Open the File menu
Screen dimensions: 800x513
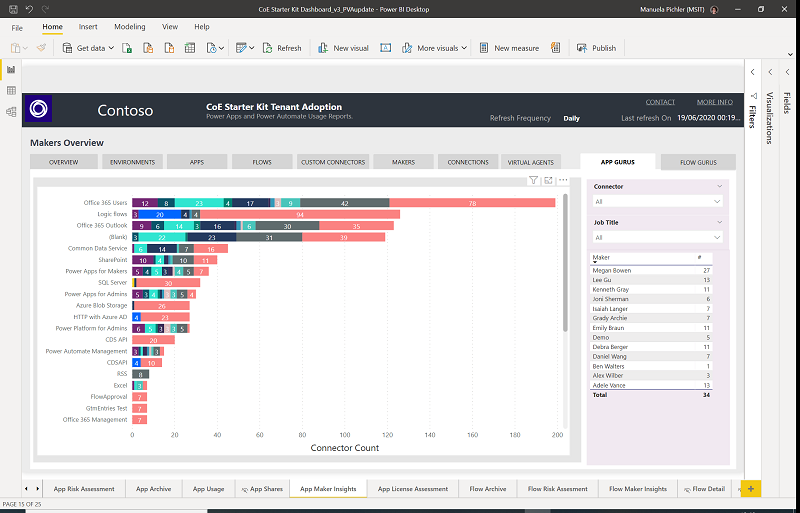(17, 28)
